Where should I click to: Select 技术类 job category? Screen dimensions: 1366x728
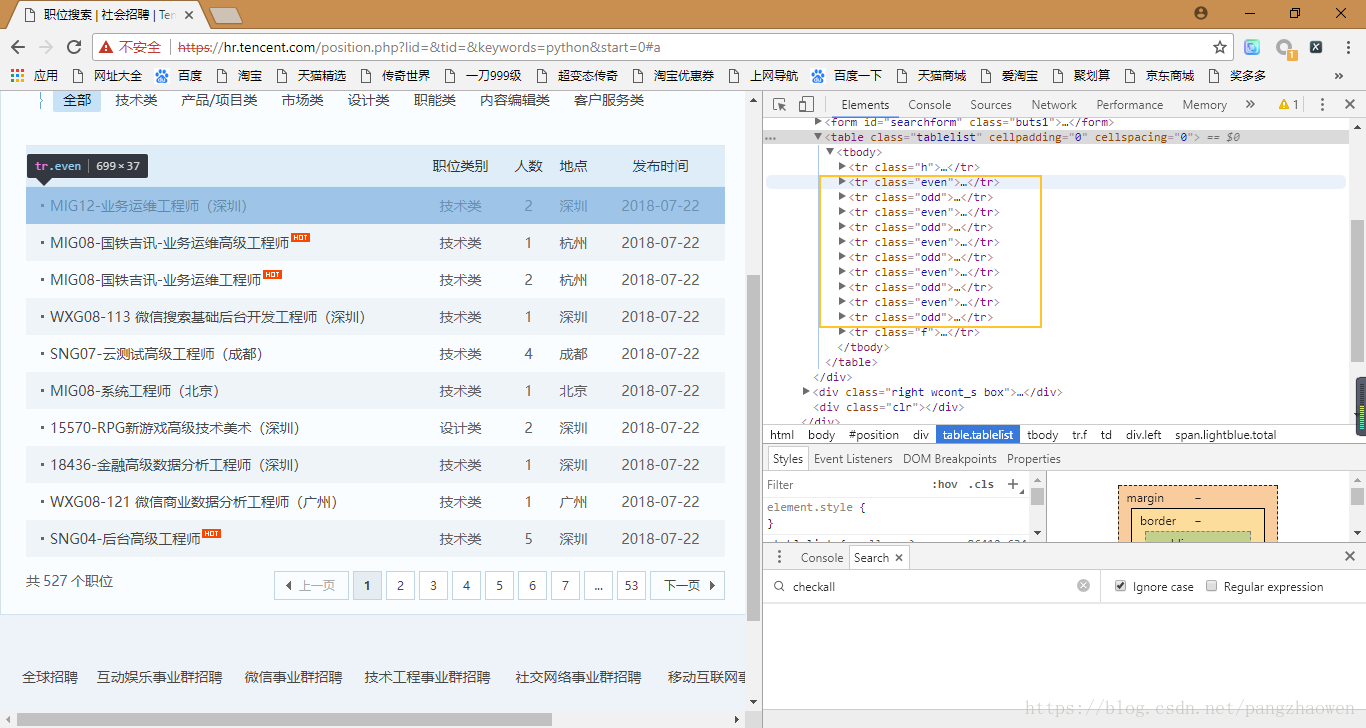(x=136, y=100)
